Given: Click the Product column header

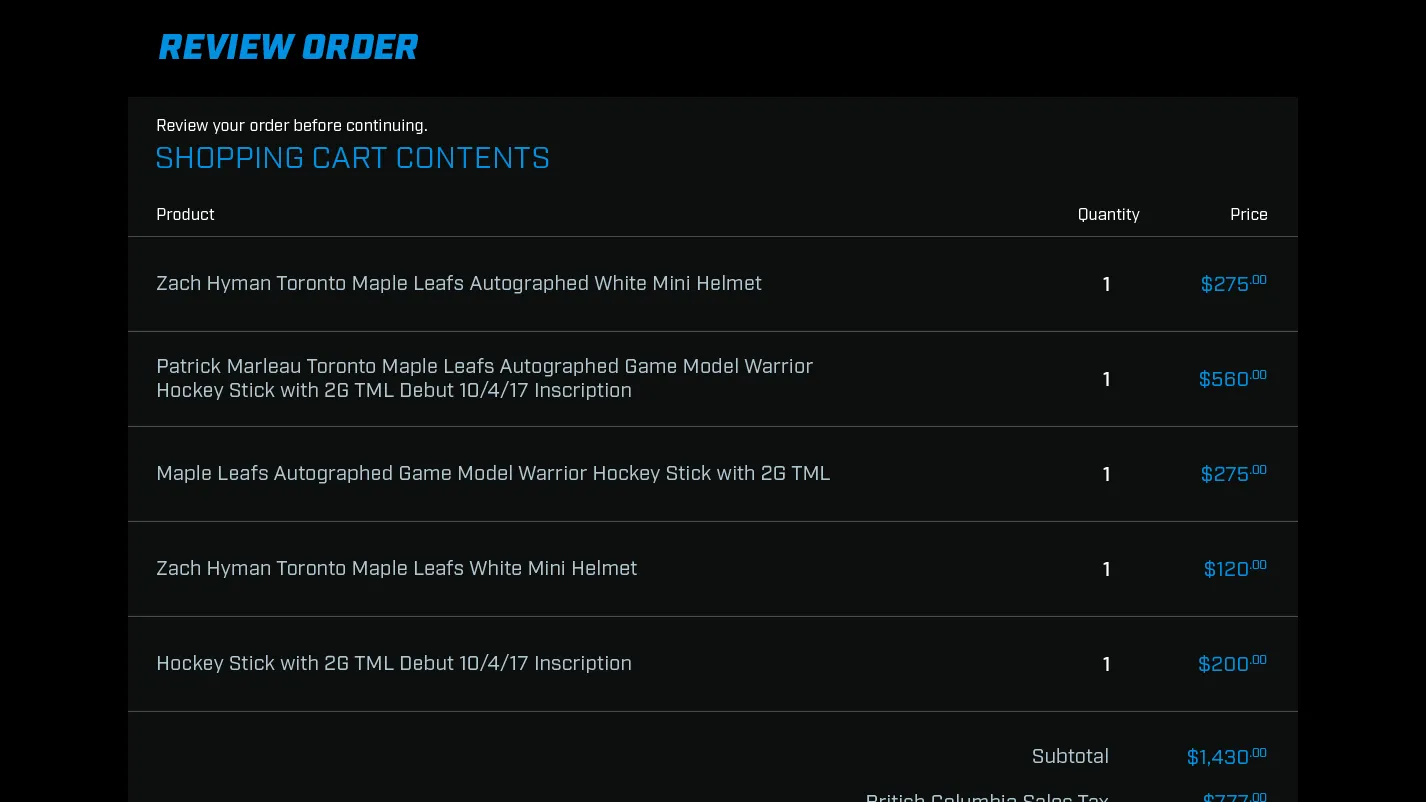Looking at the screenshot, I should point(185,214).
